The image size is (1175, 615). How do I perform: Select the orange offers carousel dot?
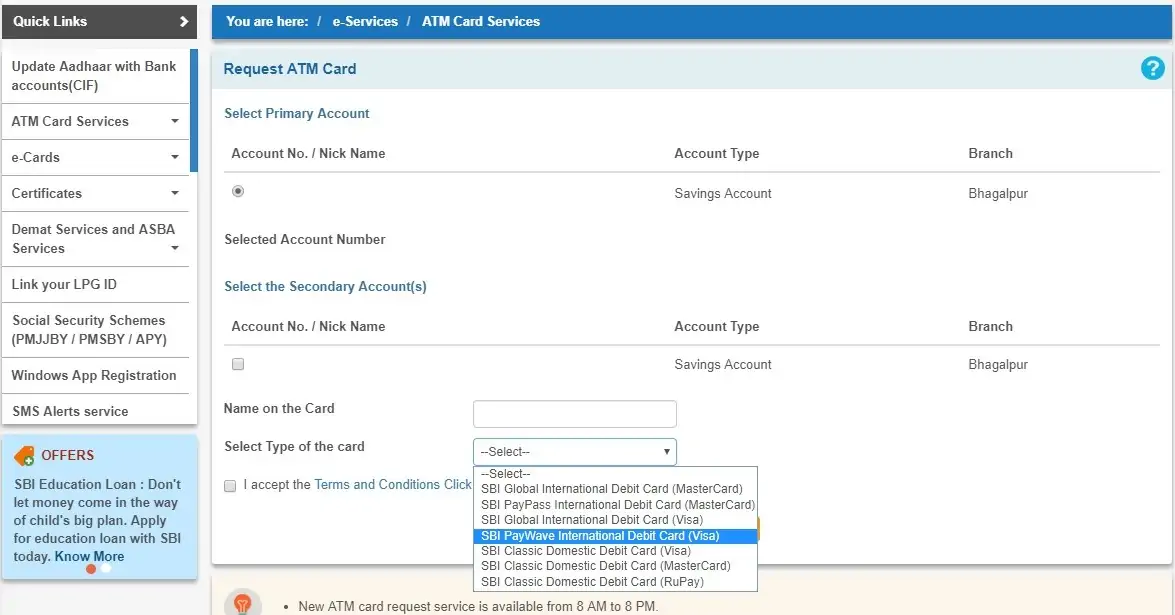click(x=91, y=569)
